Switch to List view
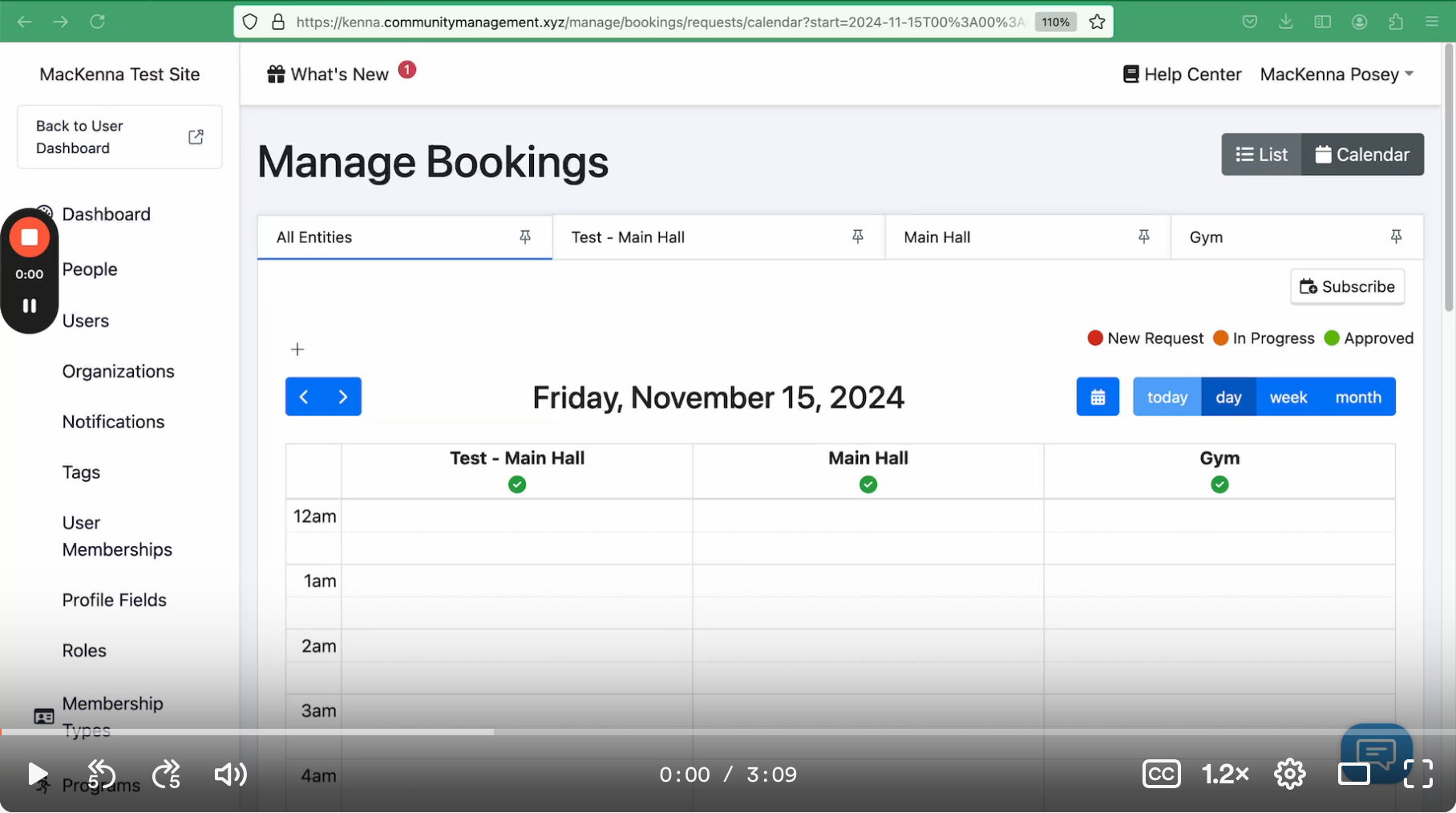 pyautogui.click(x=1261, y=155)
